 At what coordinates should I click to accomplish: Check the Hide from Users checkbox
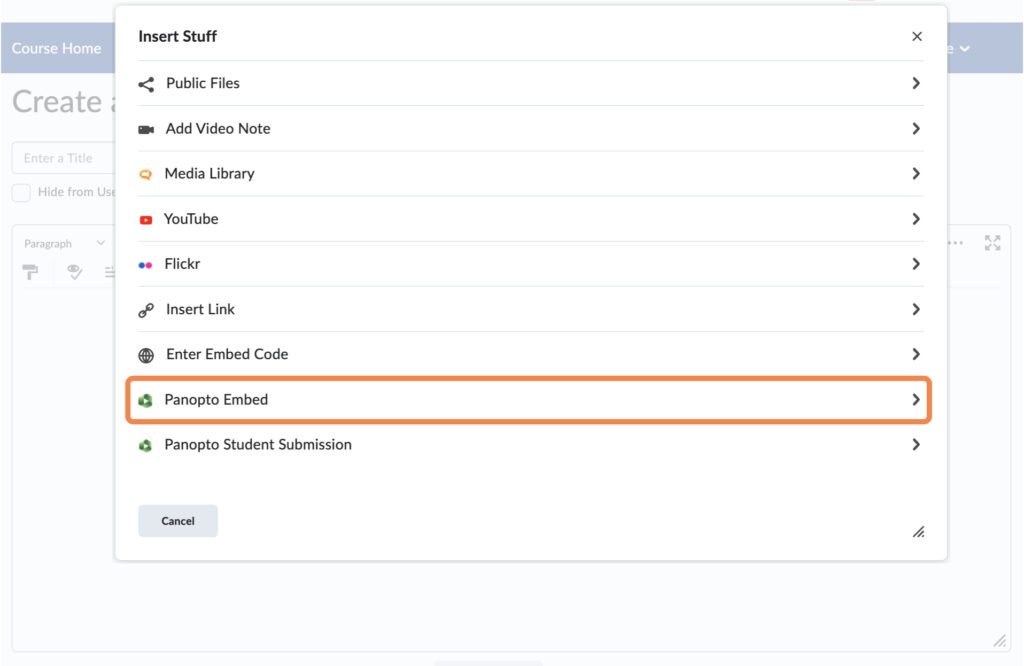click(x=20, y=192)
